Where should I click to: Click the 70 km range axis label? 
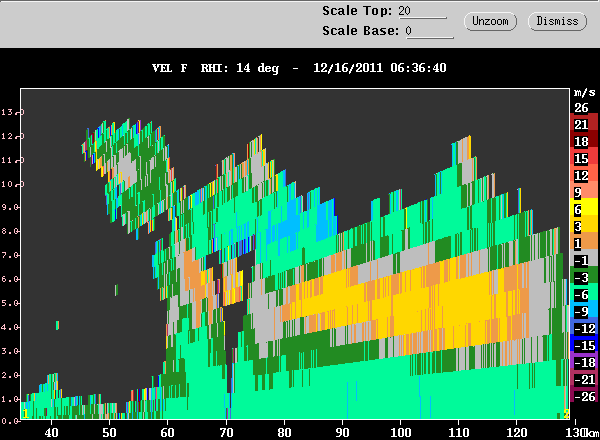(226, 432)
